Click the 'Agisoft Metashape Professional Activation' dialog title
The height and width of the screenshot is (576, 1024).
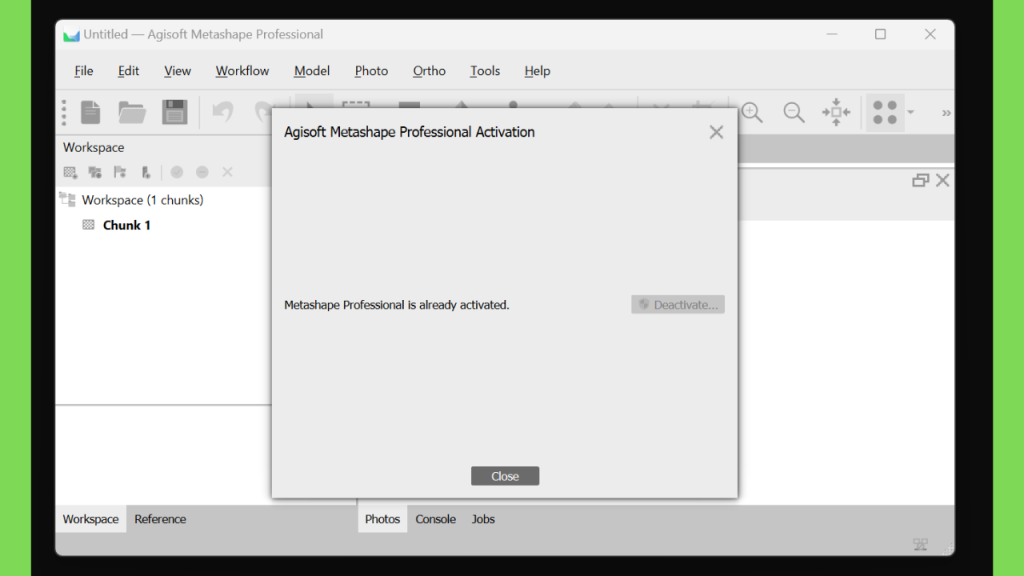point(409,132)
